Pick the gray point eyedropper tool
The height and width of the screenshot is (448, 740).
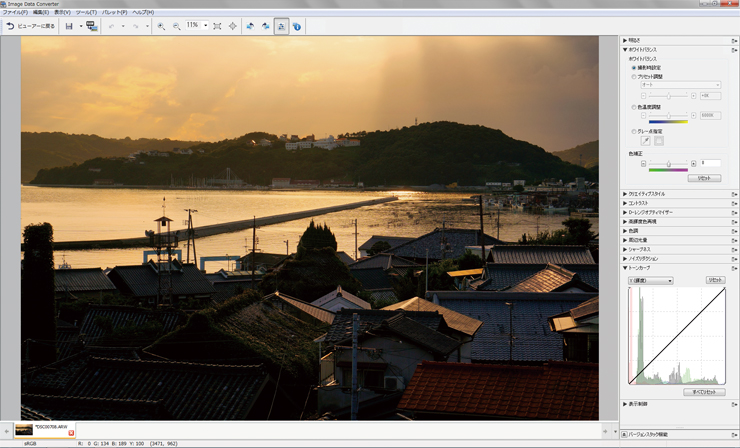645,141
